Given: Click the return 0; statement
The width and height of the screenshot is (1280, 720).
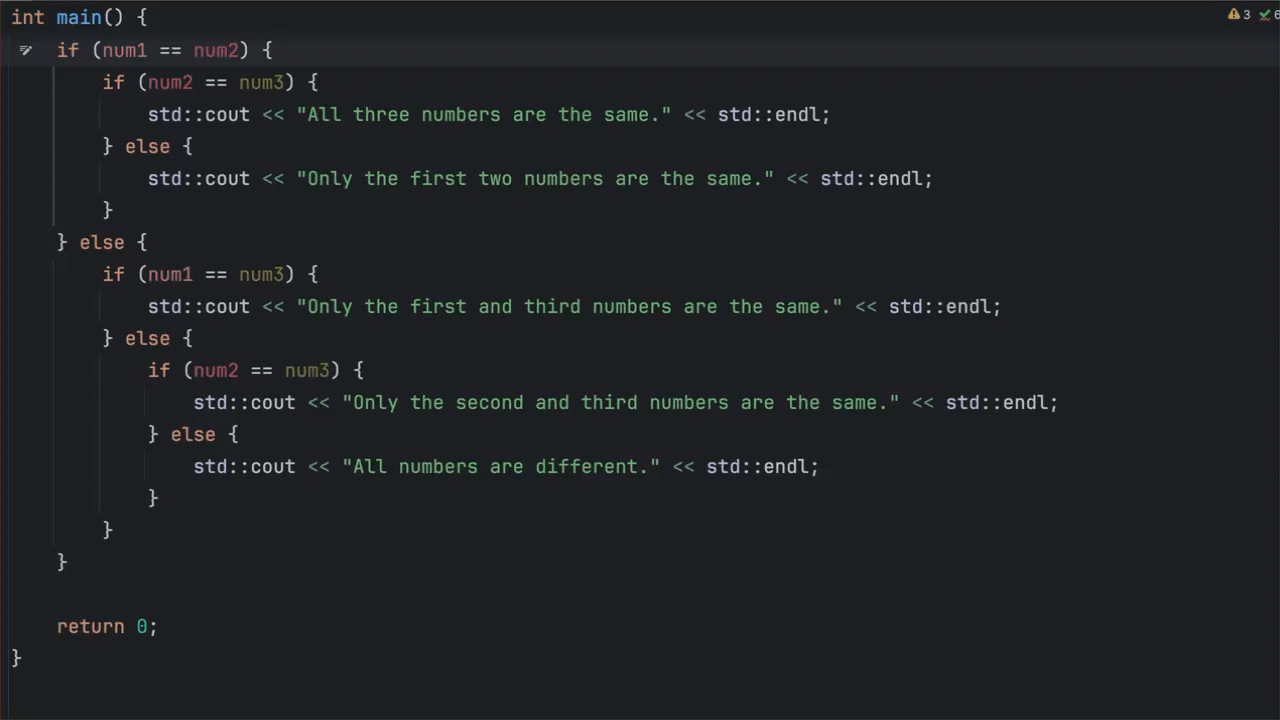Looking at the screenshot, I should coord(106,626).
